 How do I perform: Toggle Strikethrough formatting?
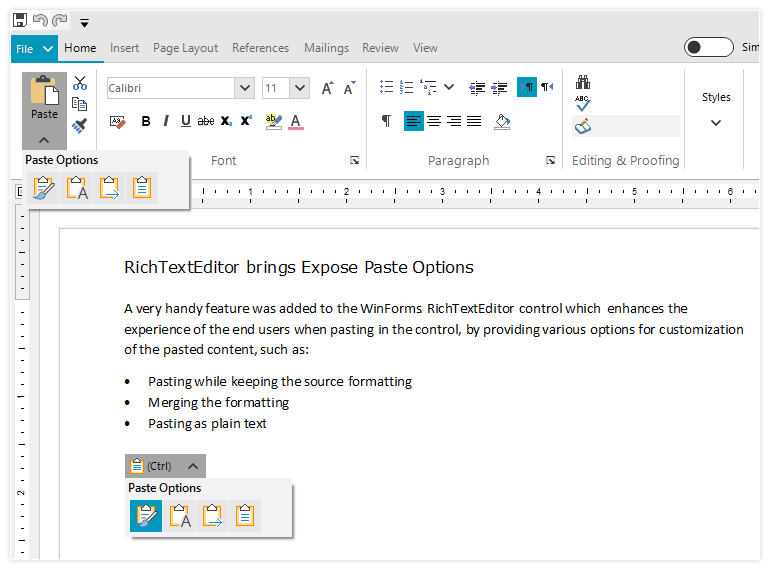[x=206, y=121]
